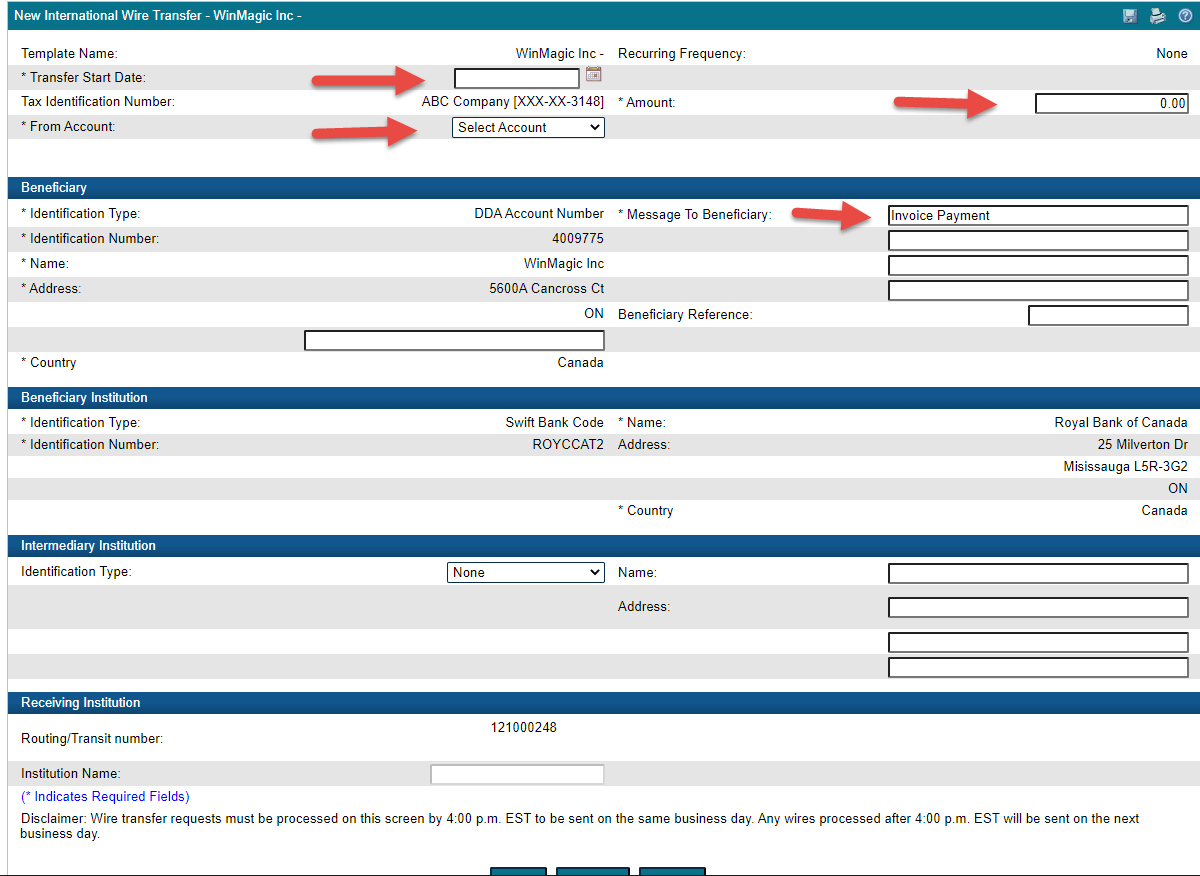Click empty beneficiary address field above Country
Screen dimensions: 1200x876
click(454, 341)
